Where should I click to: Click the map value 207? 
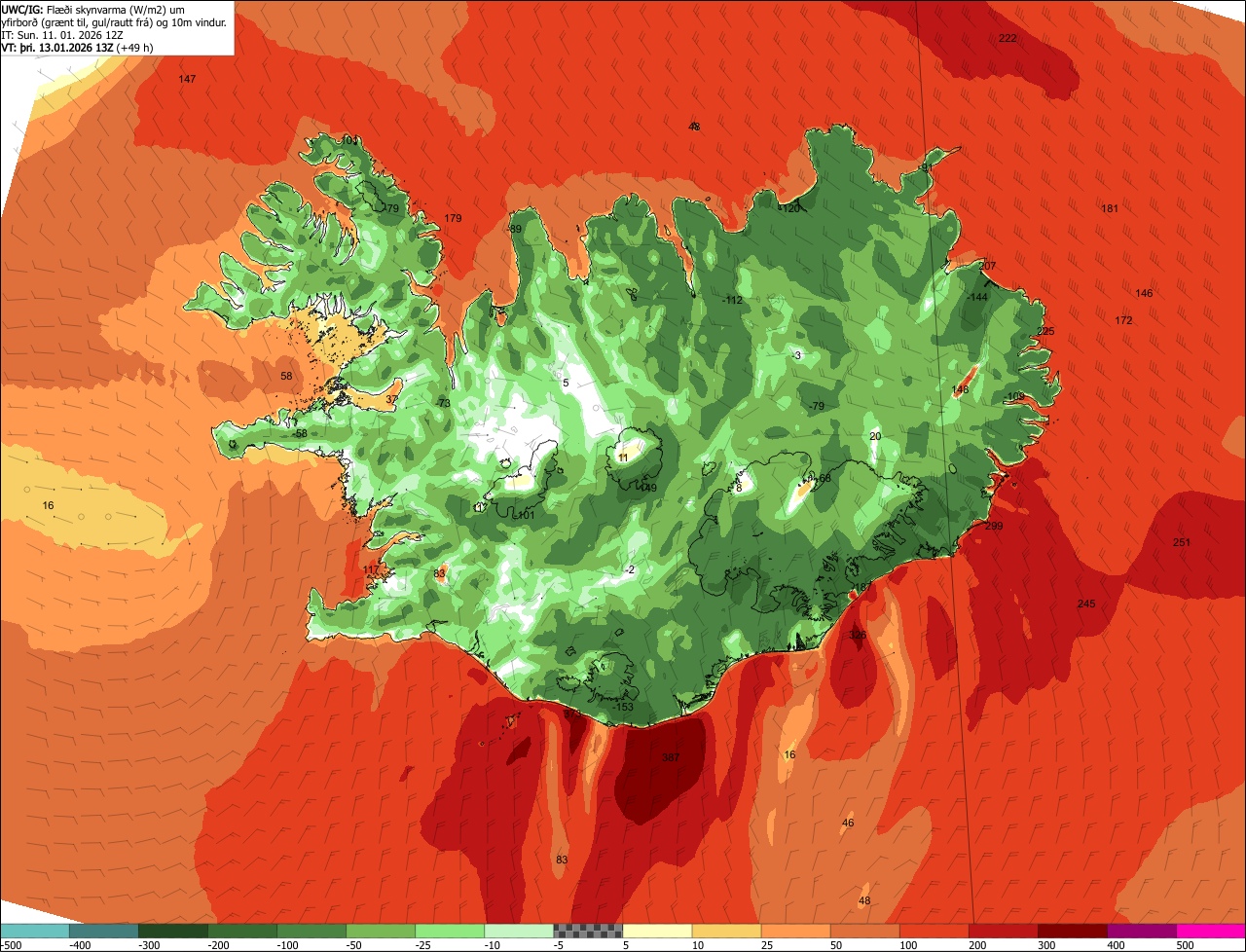pos(987,266)
